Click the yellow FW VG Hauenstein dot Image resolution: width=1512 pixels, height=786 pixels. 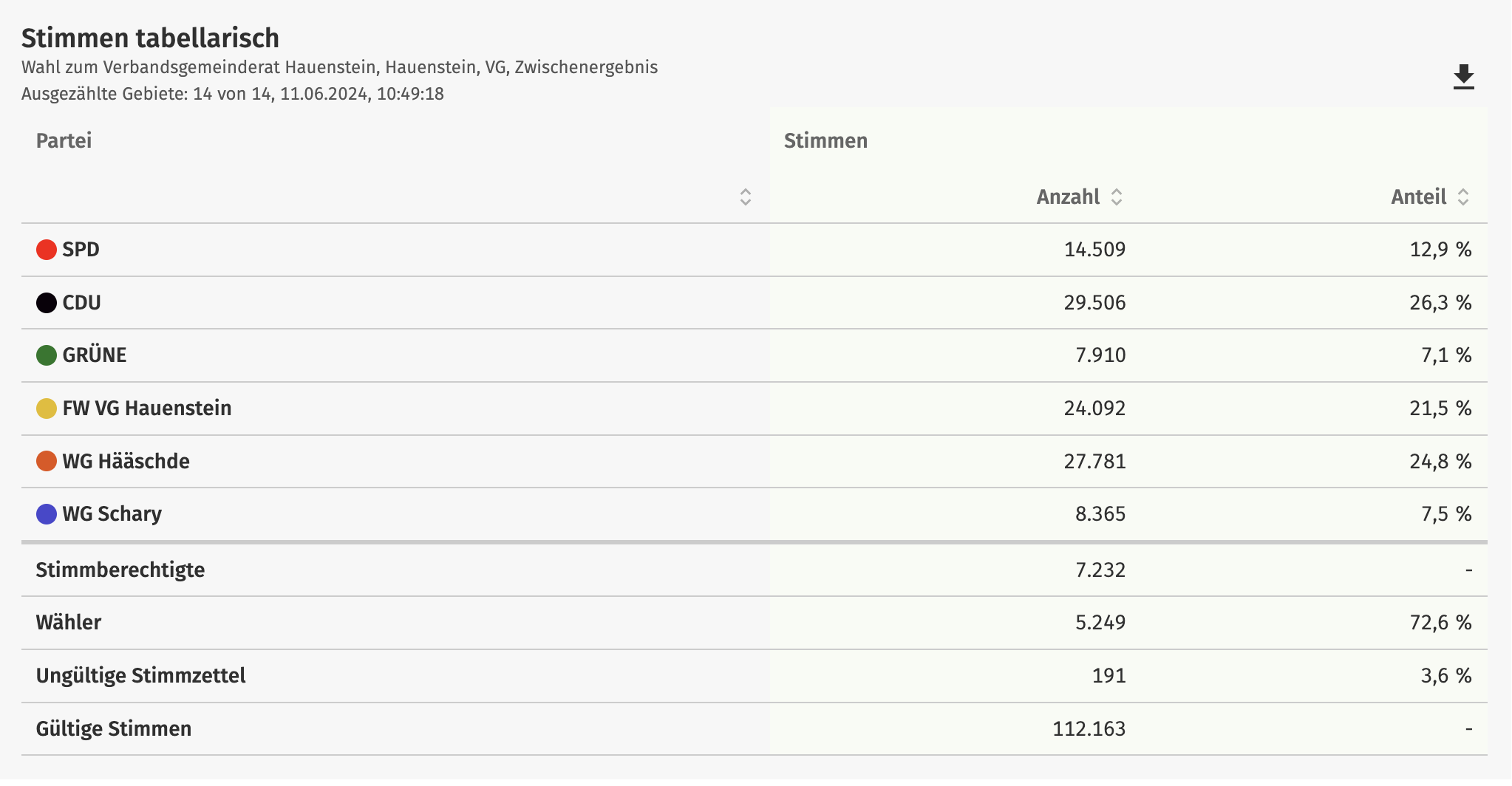pyautogui.click(x=47, y=409)
